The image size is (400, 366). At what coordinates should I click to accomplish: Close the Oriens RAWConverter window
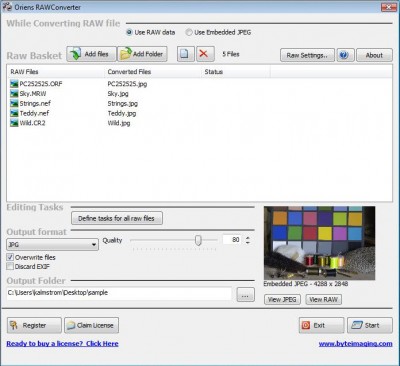(x=389, y=7)
